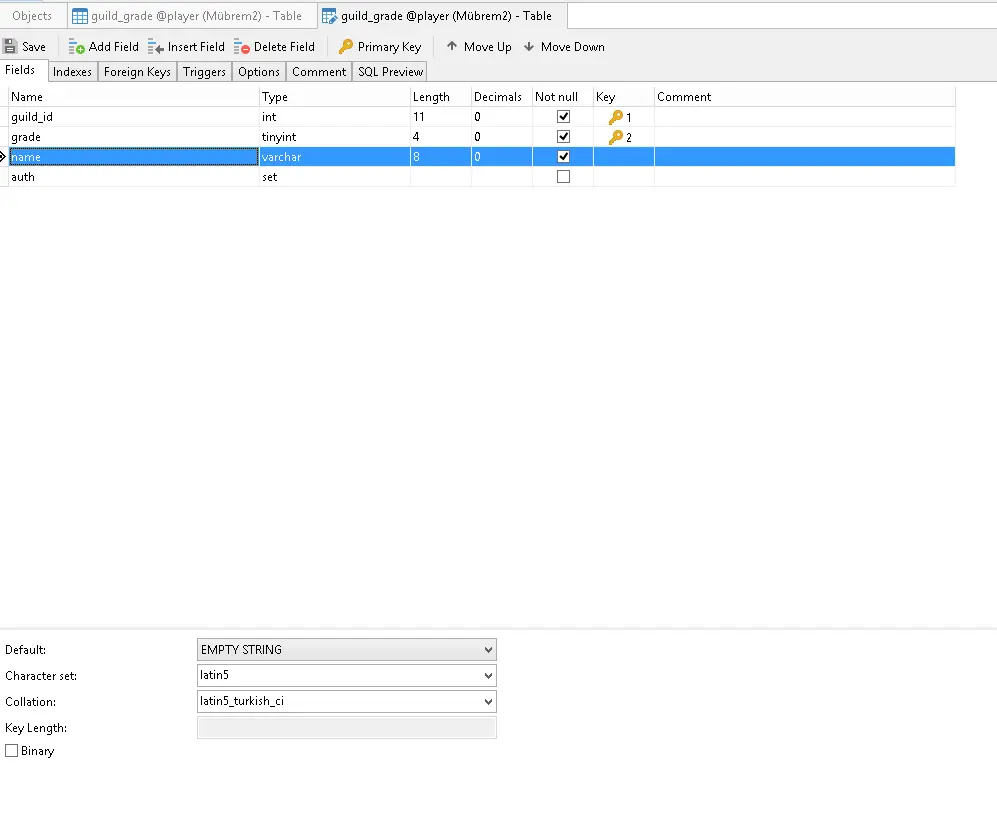This screenshot has width=997, height=820.
Task: Open the Character set dropdown
Action: tap(488, 676)
